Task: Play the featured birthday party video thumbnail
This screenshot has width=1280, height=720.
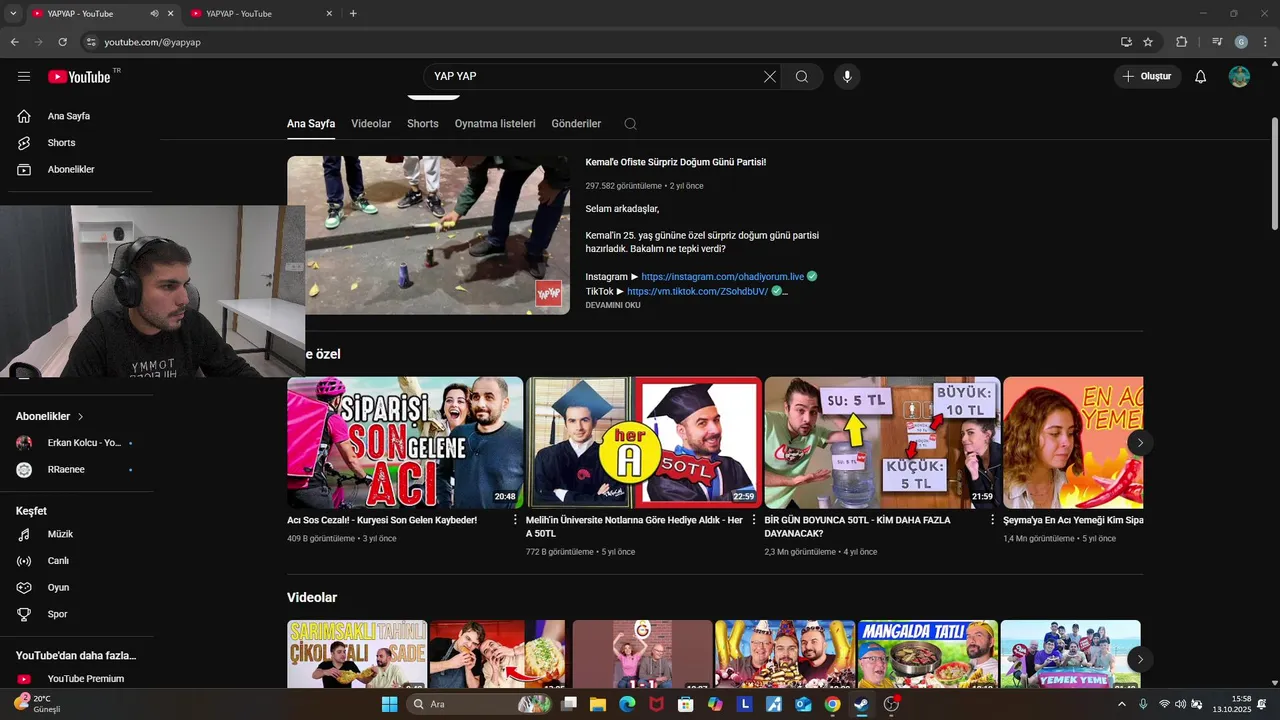Action: coord(428,235)
